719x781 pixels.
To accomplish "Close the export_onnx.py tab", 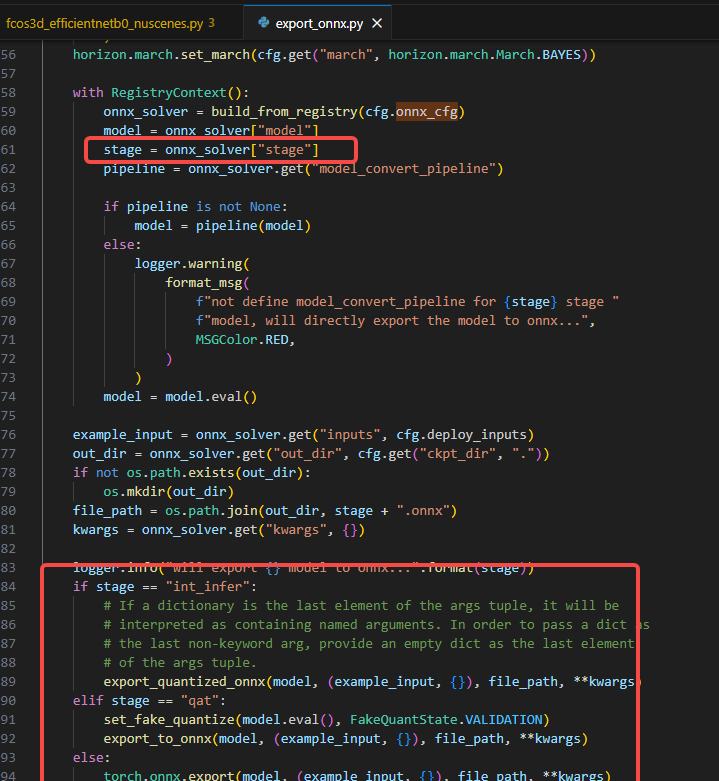I will click(376, 22).
